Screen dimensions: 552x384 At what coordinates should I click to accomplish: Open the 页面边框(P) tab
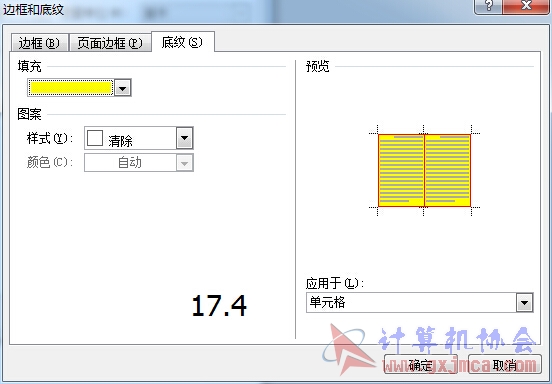point(110,43)
